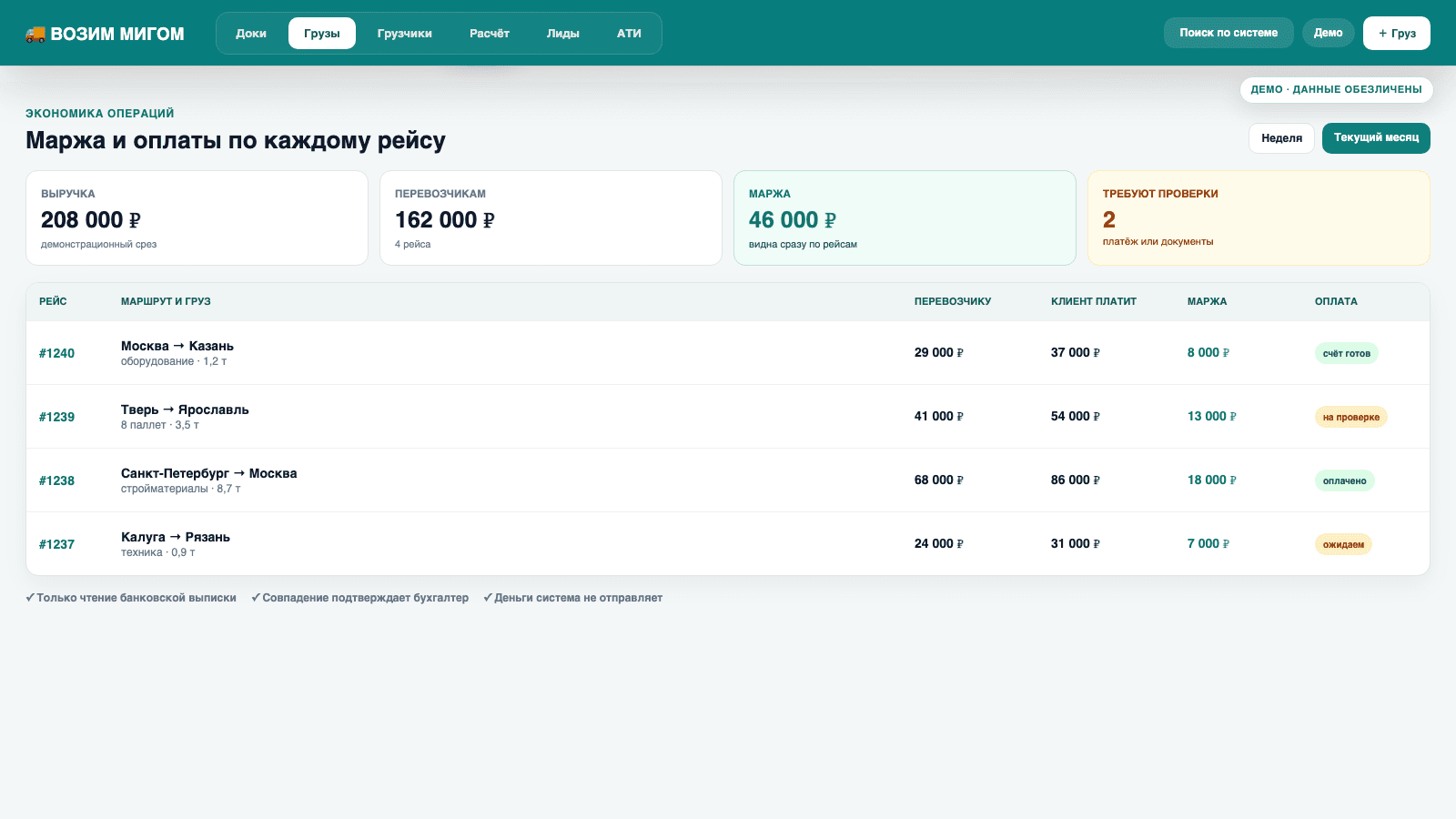Open the АТИ tab
Viewport: 1456px width, 819px height.
tap(629, 34)
